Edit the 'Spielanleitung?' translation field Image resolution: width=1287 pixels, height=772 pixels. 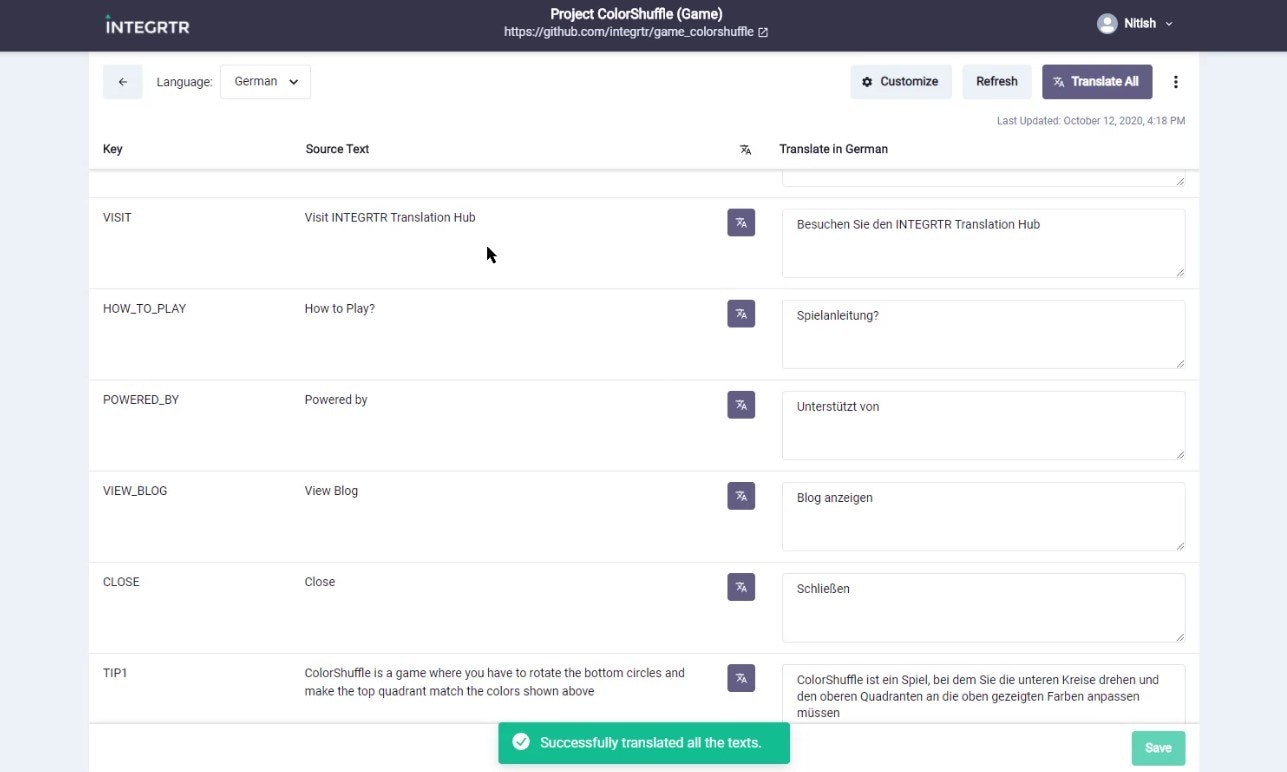[x=983, y=334]
